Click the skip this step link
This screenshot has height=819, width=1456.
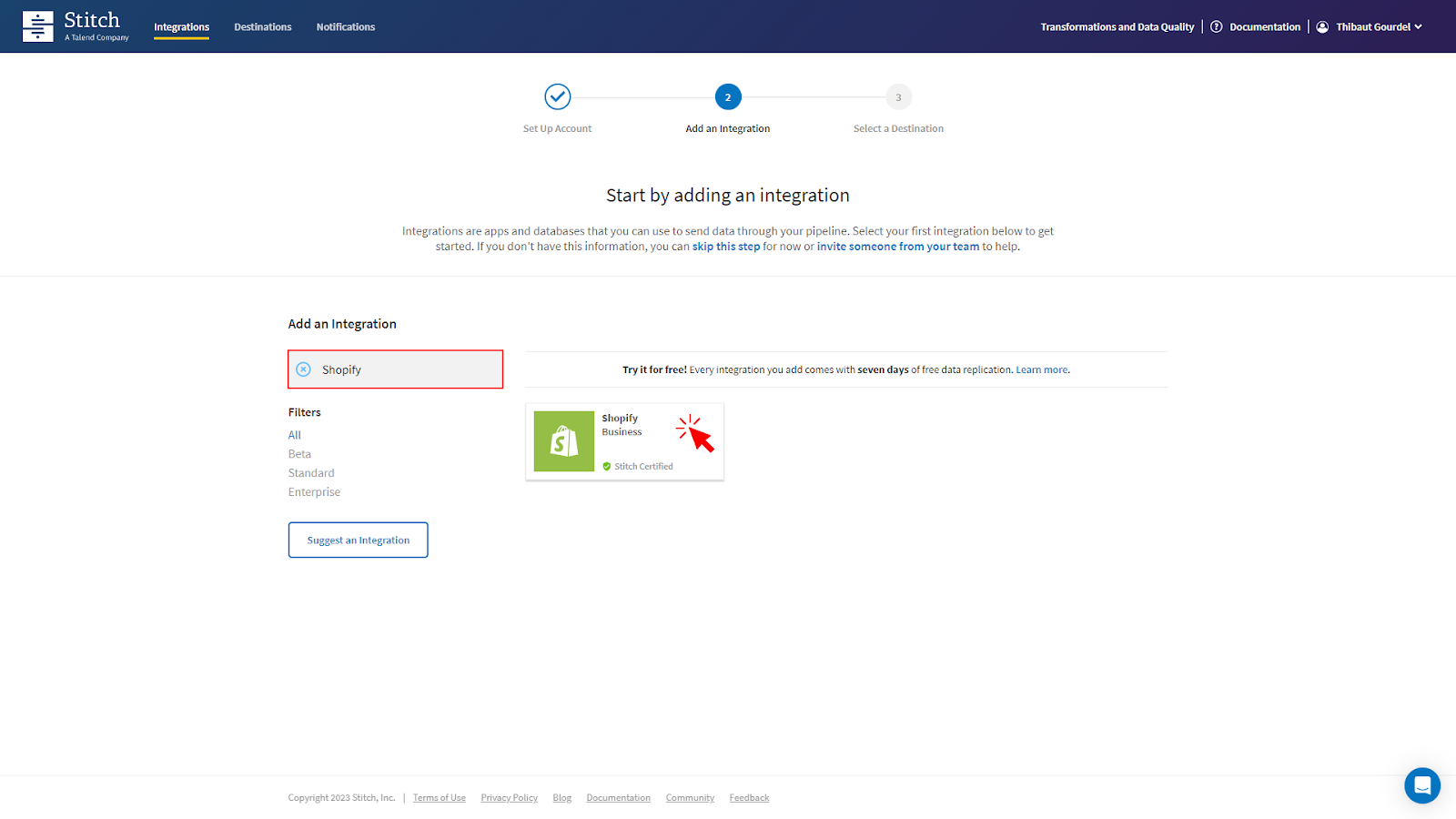[x=725, y=247]
